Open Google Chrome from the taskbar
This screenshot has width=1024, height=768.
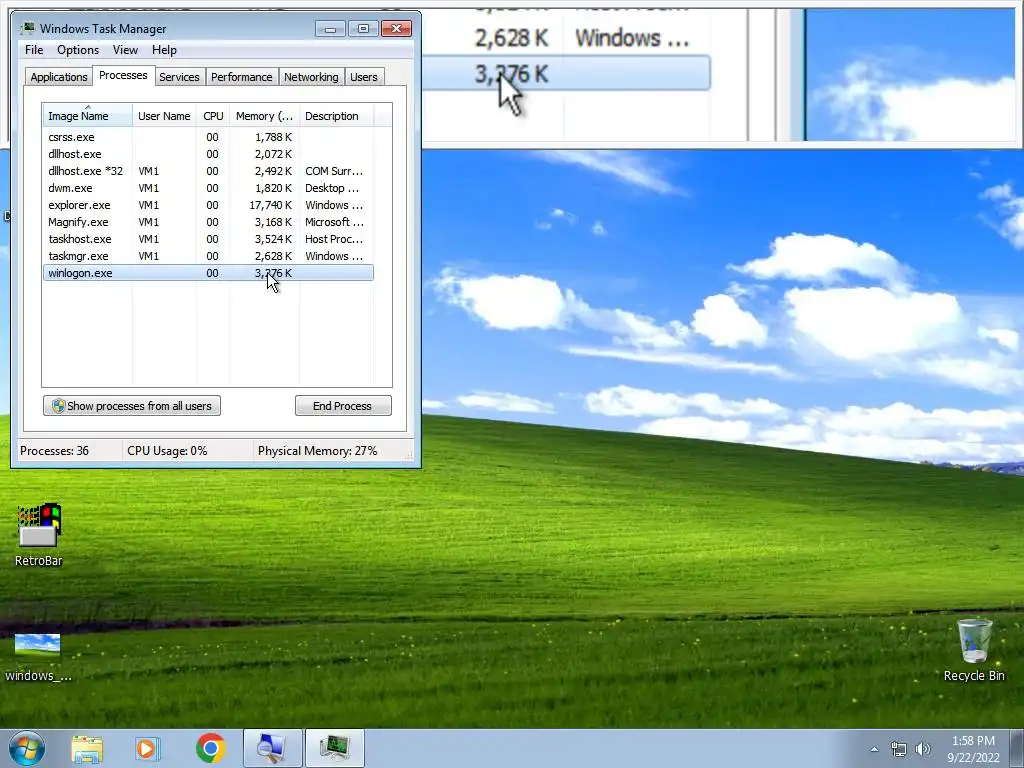(210, 748)
